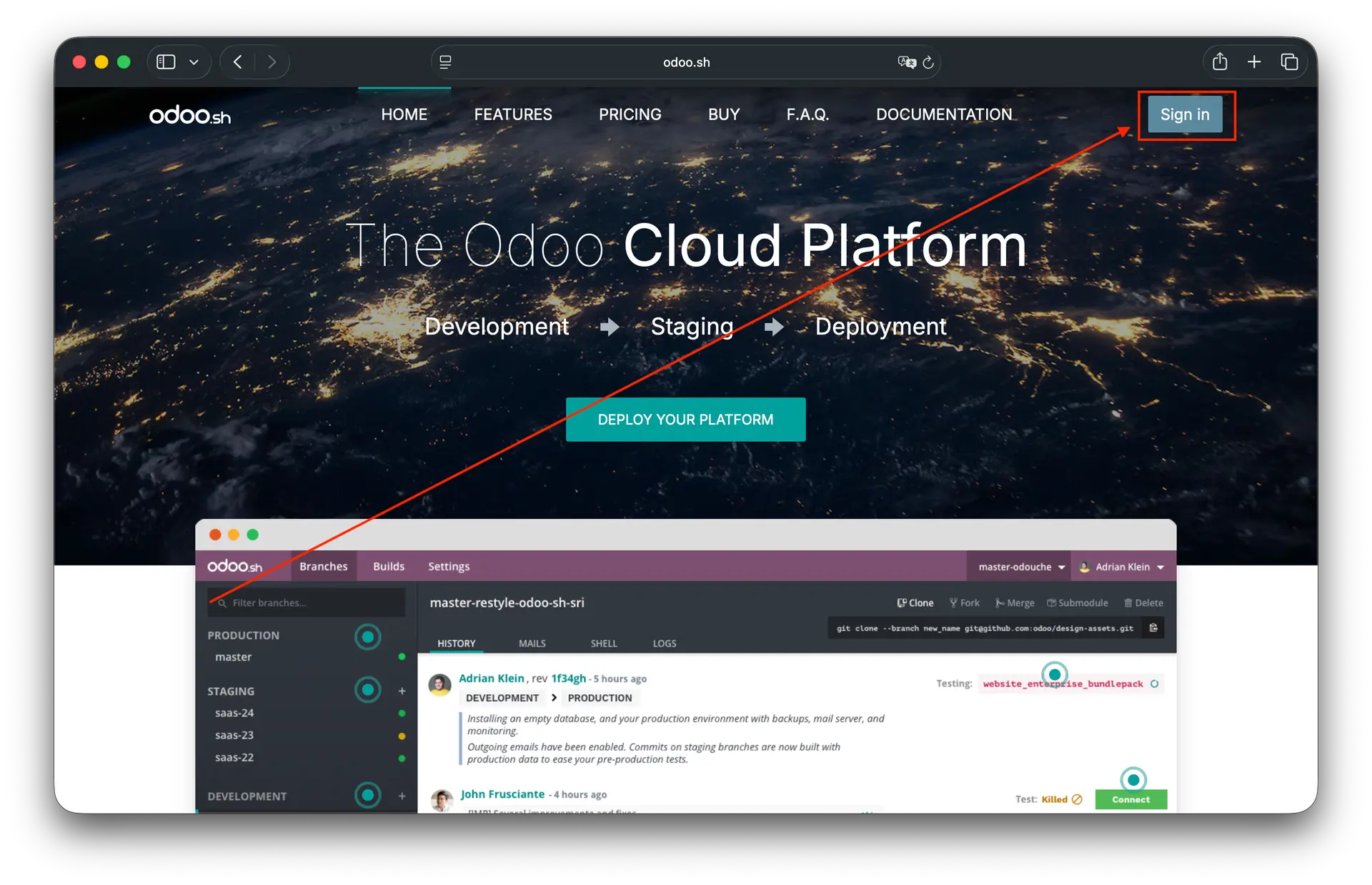
Task: Open the FEATURES menu item
Action: click(513, 114)
